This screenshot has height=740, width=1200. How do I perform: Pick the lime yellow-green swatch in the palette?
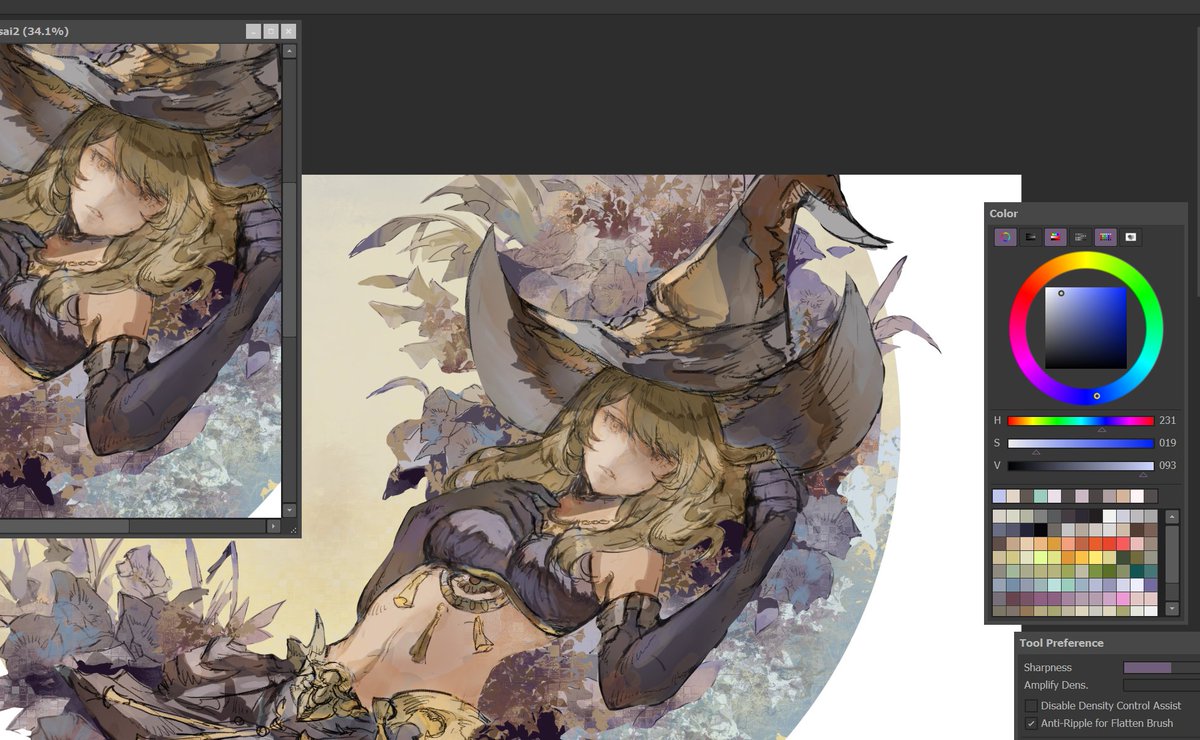tap(1041, 557)
